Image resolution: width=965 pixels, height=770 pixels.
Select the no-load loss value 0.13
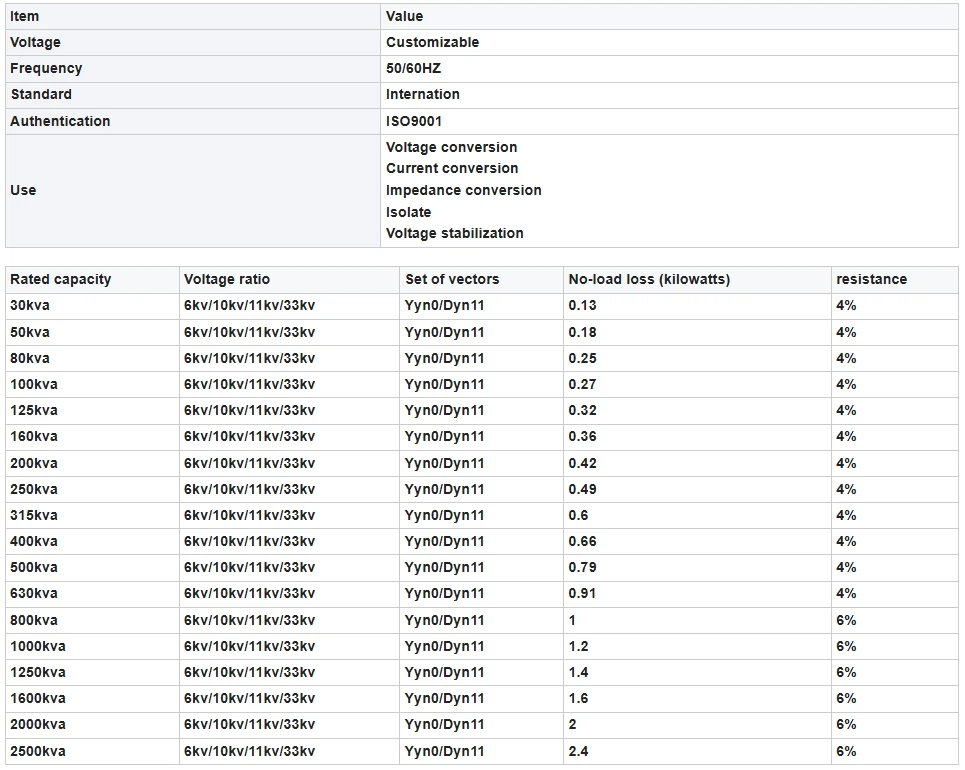point(582,306)
